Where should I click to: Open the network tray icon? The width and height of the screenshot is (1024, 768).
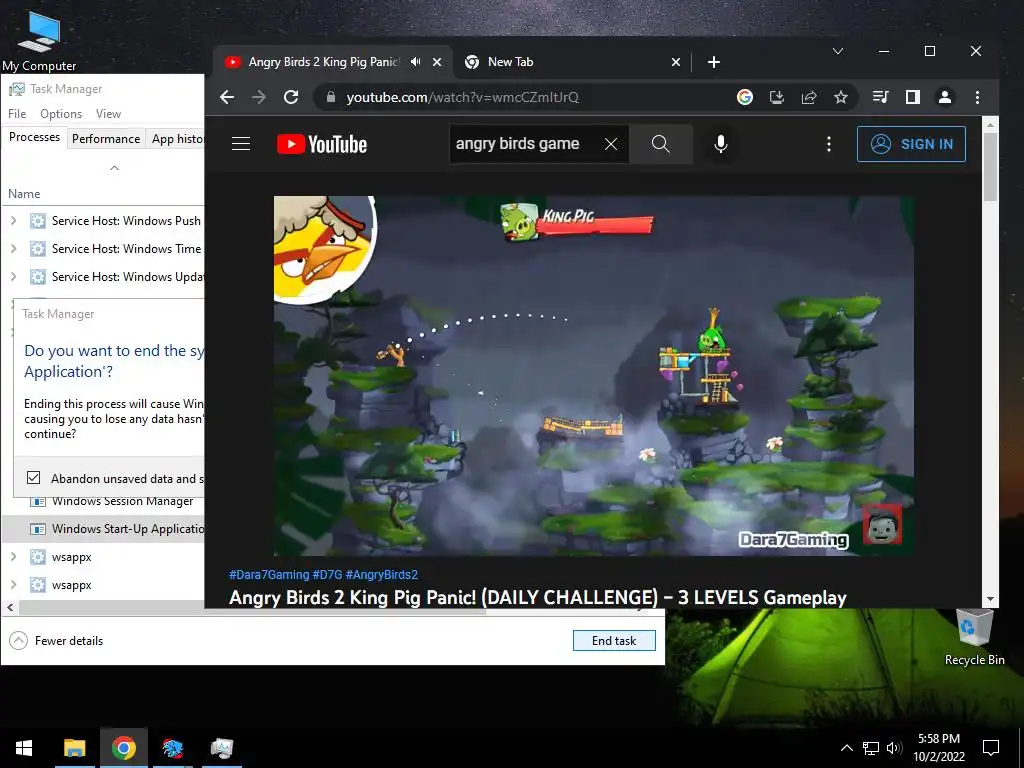[871, 748]
